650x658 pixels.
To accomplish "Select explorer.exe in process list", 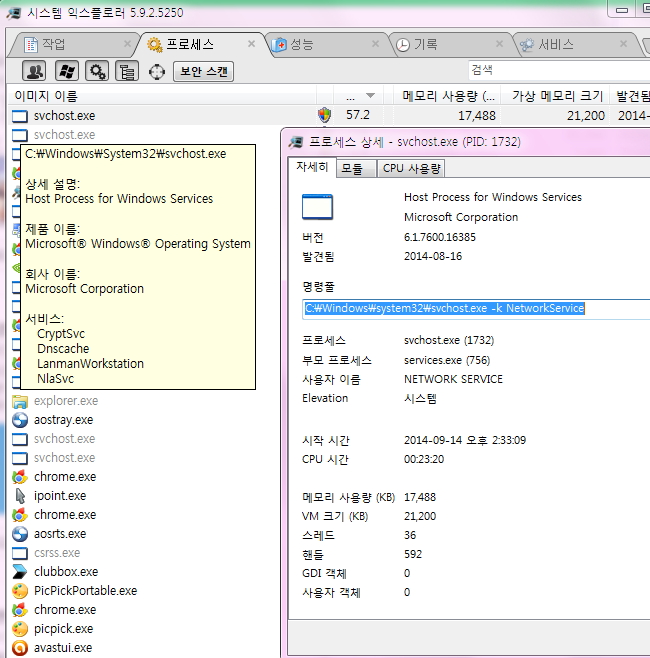I will pos(66,401).
